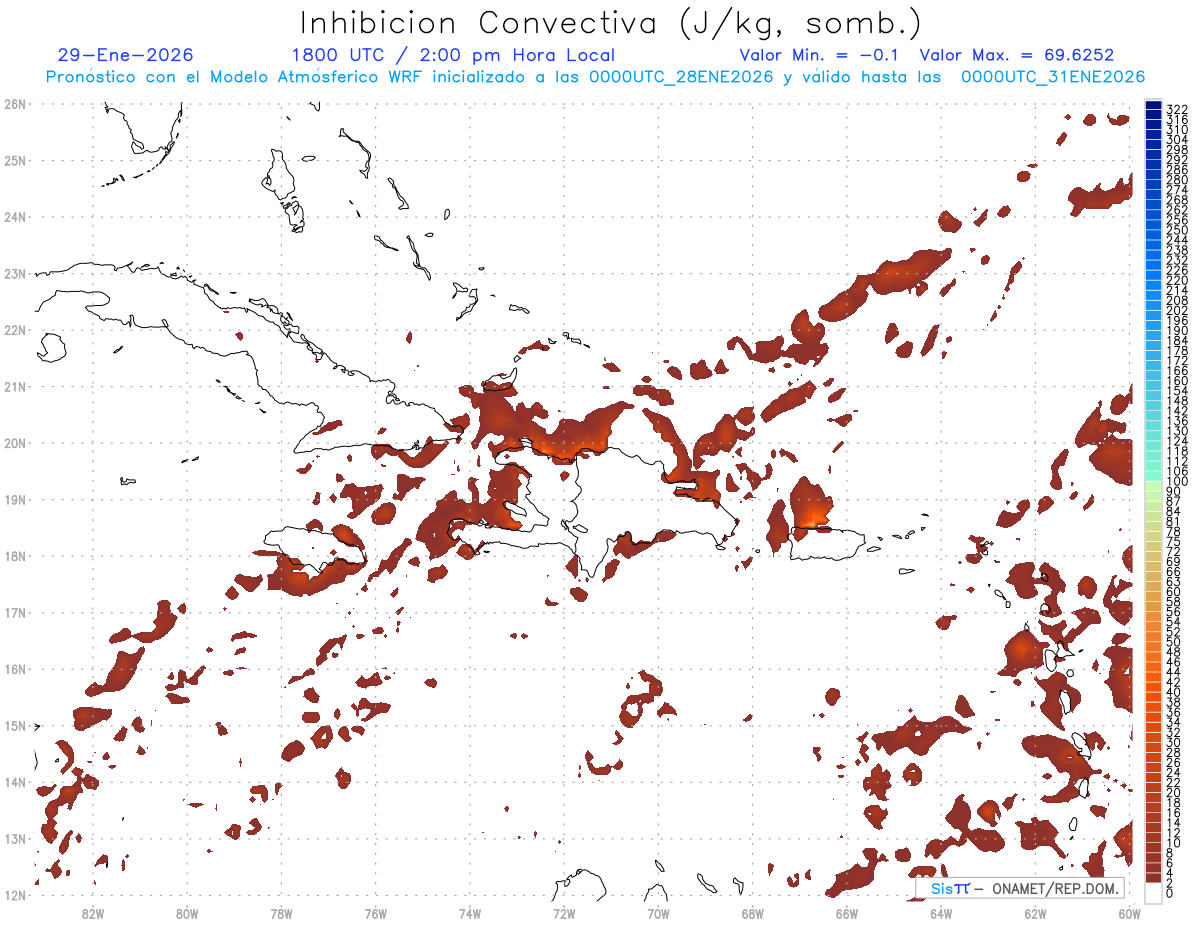
Task: Click the 18N latitude label
Action: [x=15, y=556]
